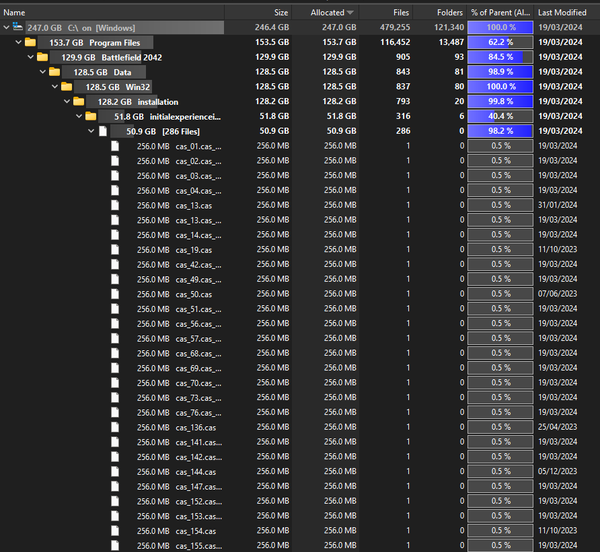The height and width of the screenshot is (552, 600).
Task: Click the cas_19.cas file icon
Action: click(115, 249)
